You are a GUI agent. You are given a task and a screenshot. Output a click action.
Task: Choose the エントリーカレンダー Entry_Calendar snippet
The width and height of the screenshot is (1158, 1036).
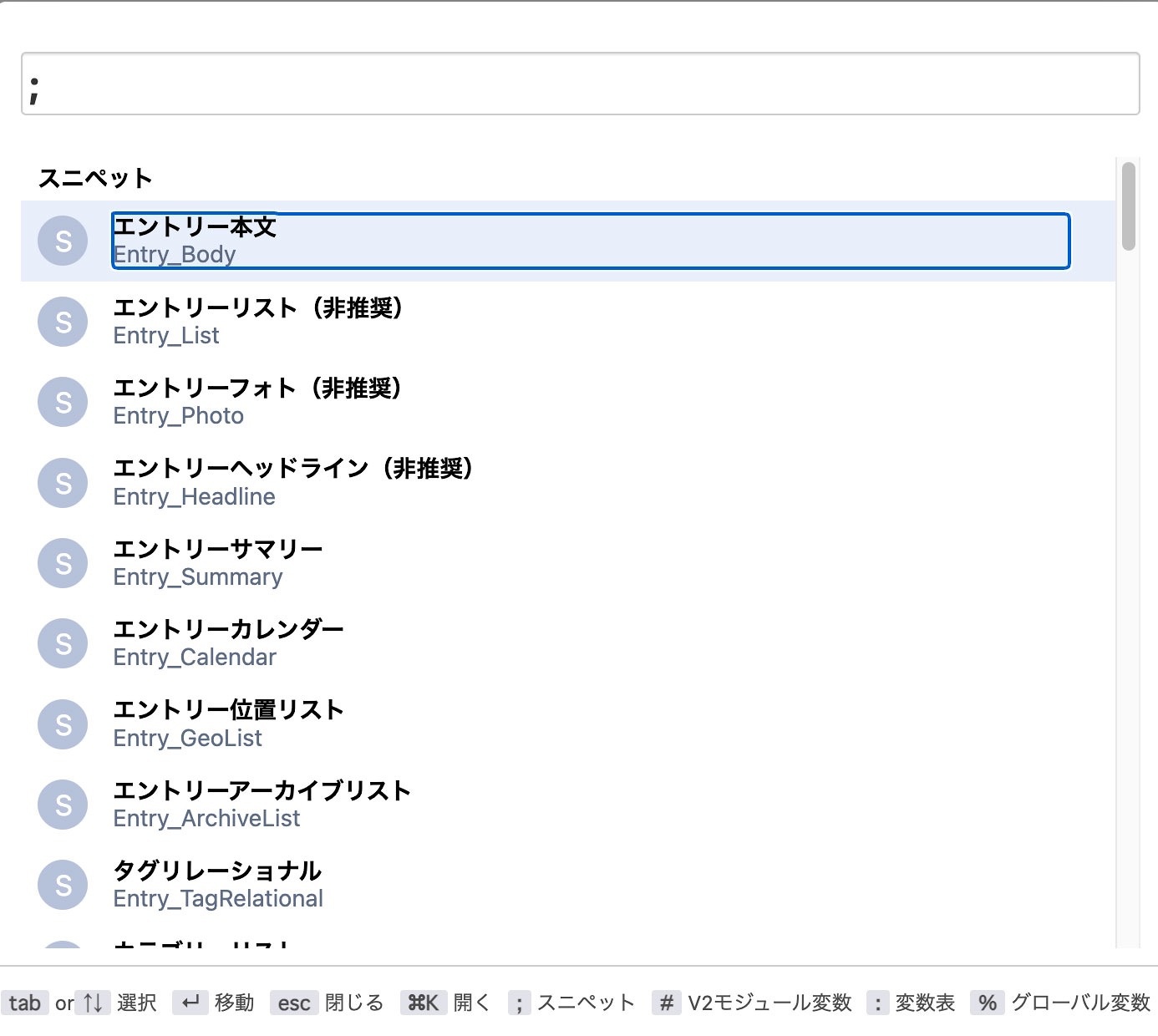point(568,643)
